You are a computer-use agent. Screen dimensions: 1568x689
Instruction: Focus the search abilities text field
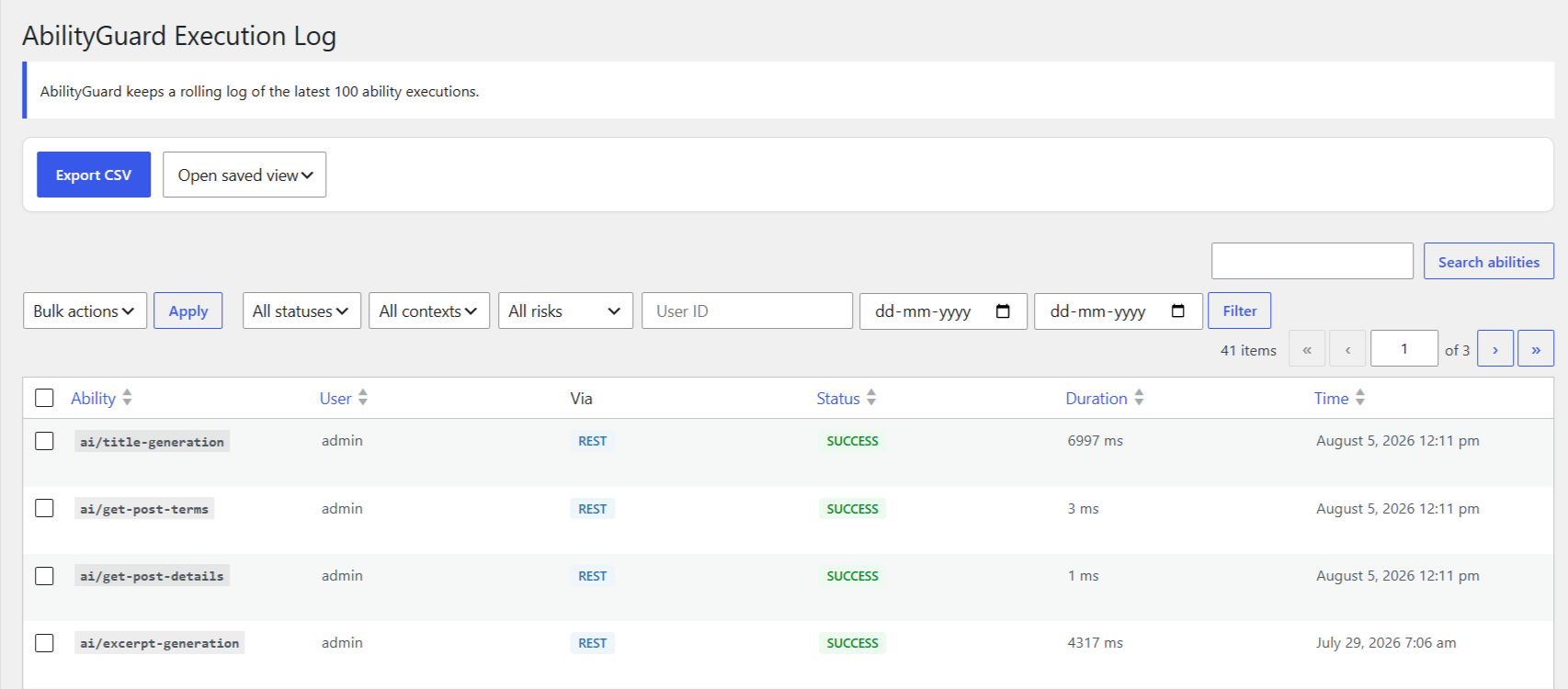1312,261
